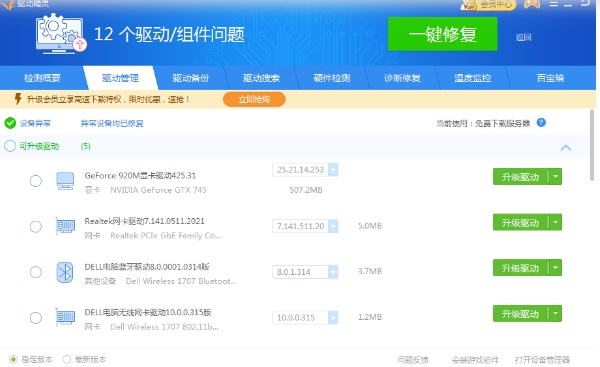Select the 稳定版本 radio button
600x367 pixels.
13,359
